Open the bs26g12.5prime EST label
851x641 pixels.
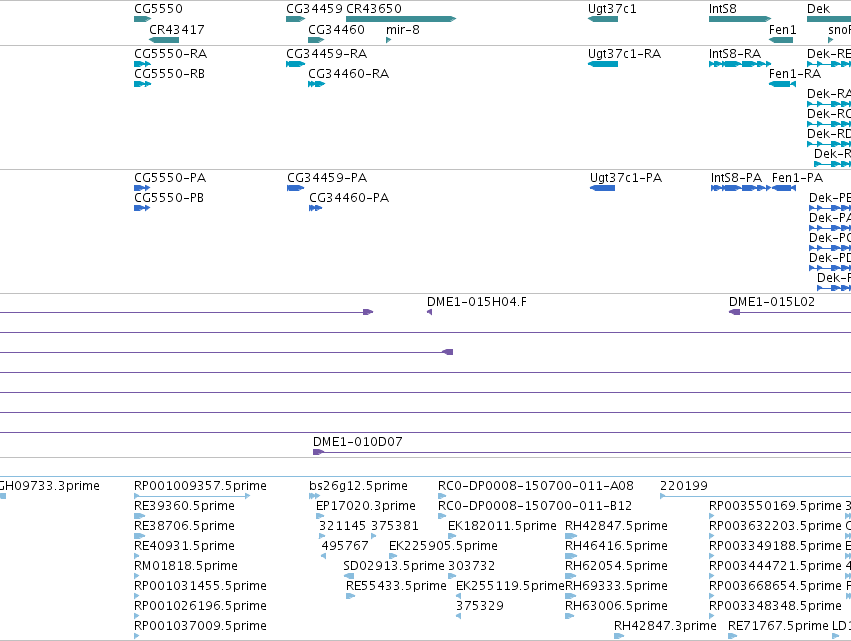point(358,486)
